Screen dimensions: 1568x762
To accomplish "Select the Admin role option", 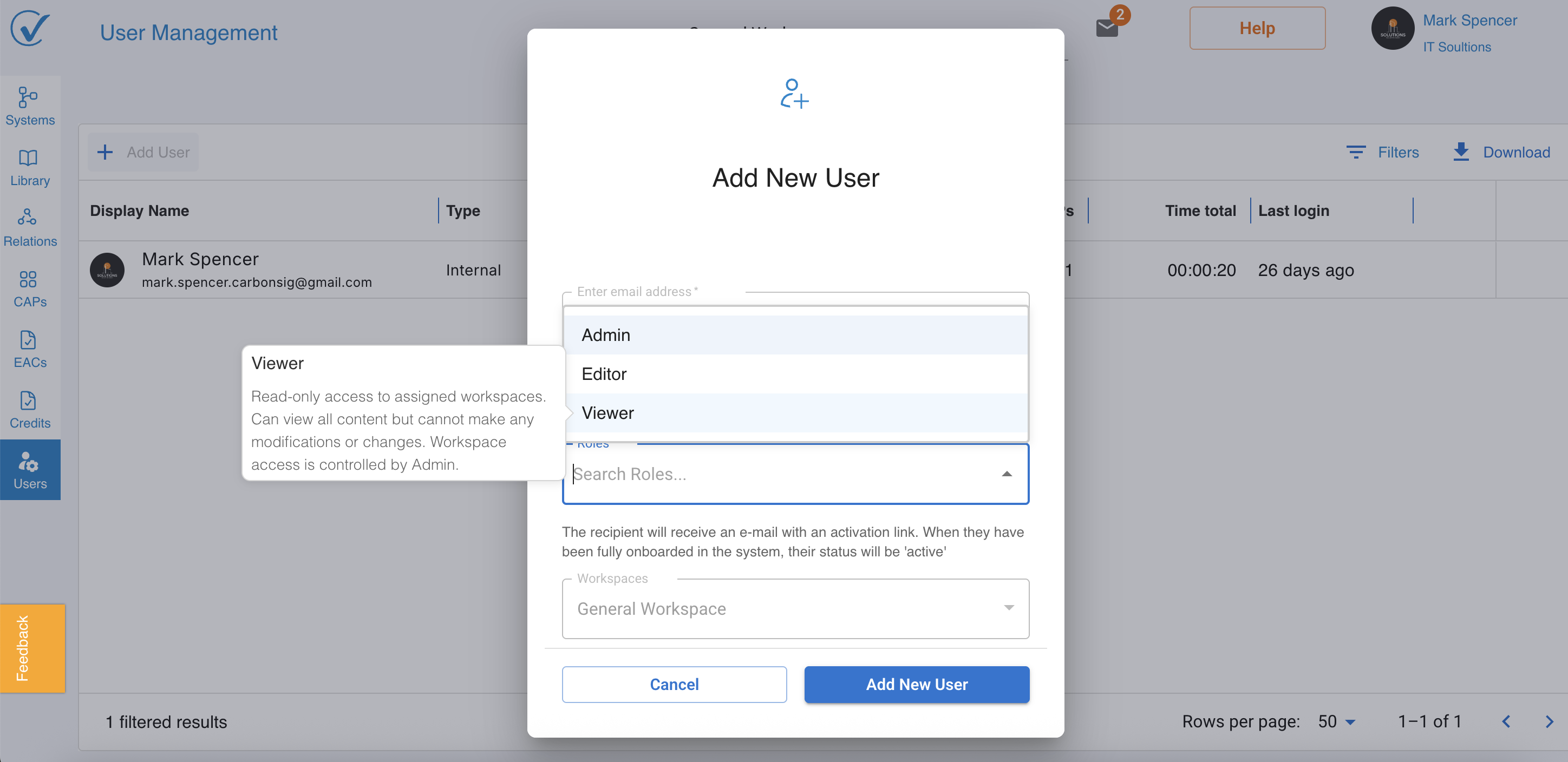I will click(x=795, y=335).
